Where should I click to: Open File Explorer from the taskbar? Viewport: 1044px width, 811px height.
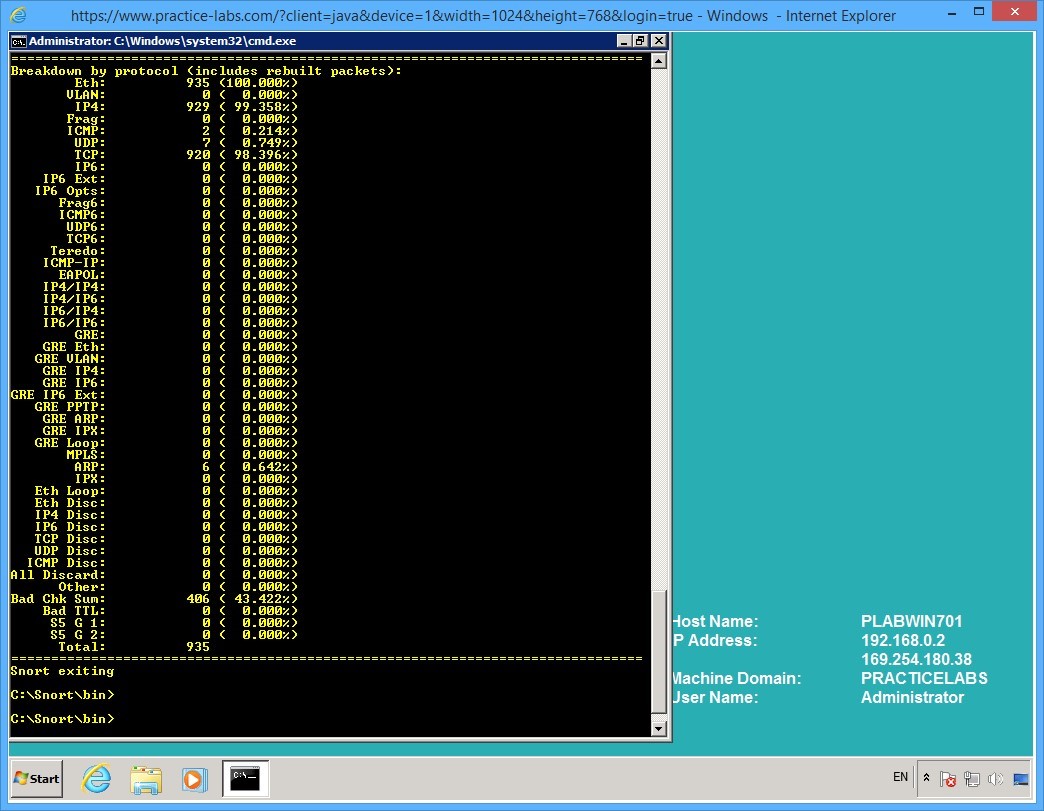coord(146,779)
